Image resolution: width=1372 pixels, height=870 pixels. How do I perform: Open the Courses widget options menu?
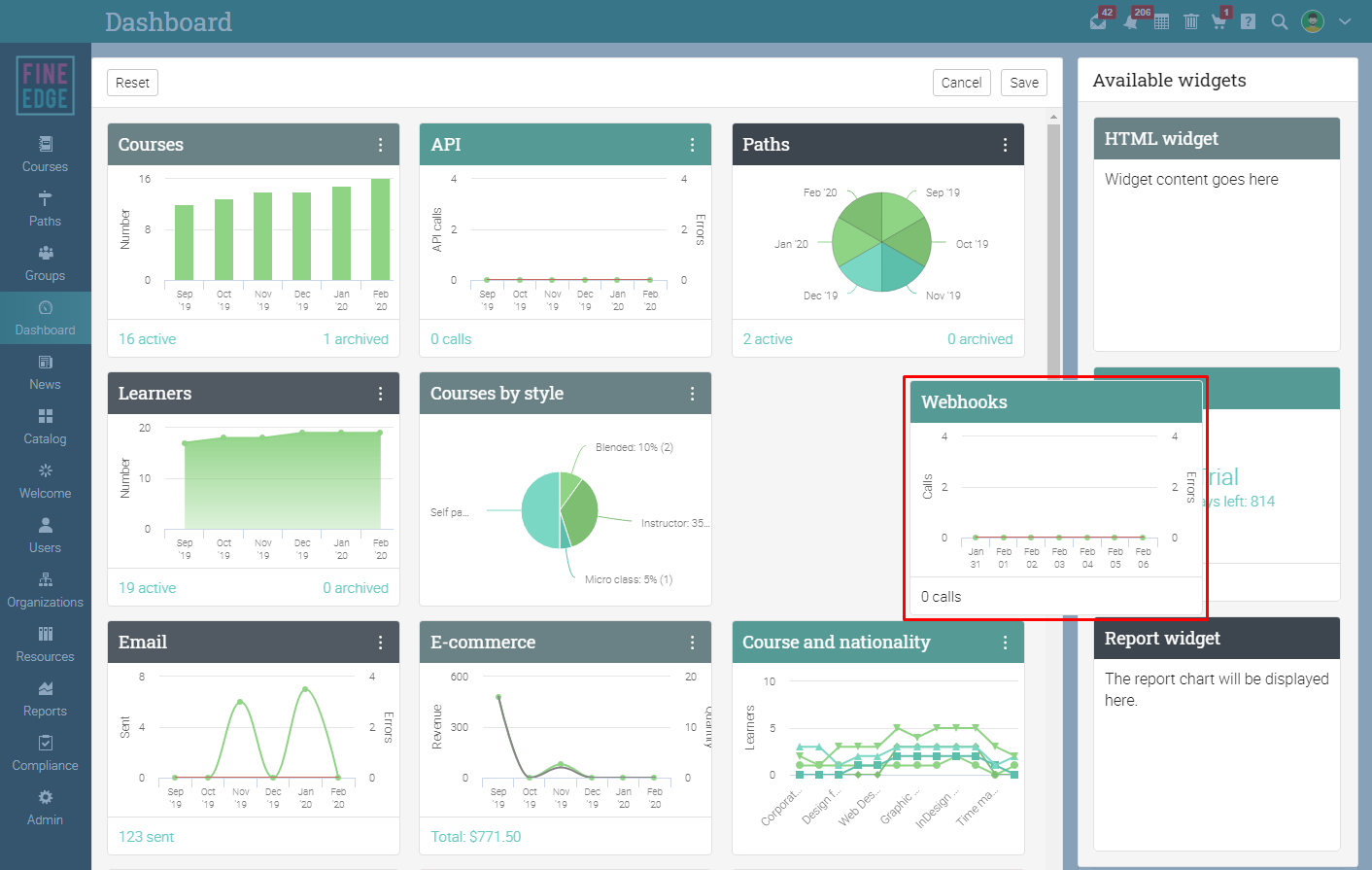click(x=380, y=145)
